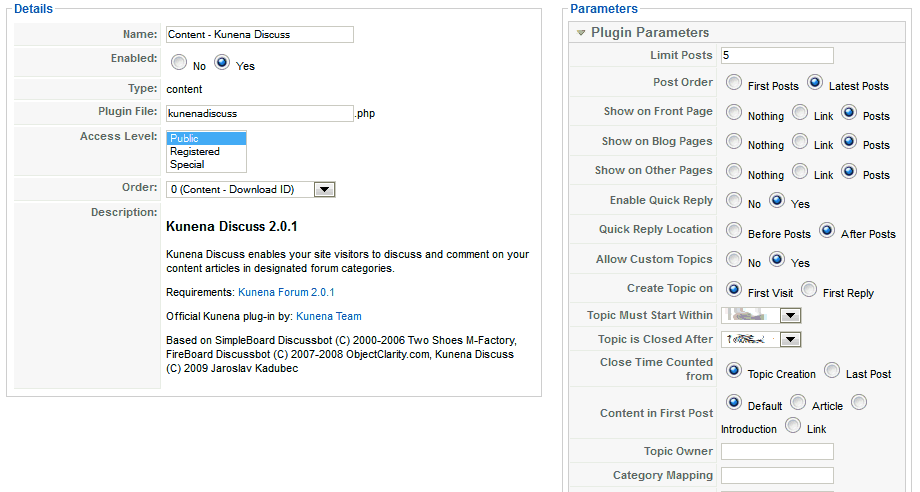Select First Reply for Create Topic on

point(809,290)
